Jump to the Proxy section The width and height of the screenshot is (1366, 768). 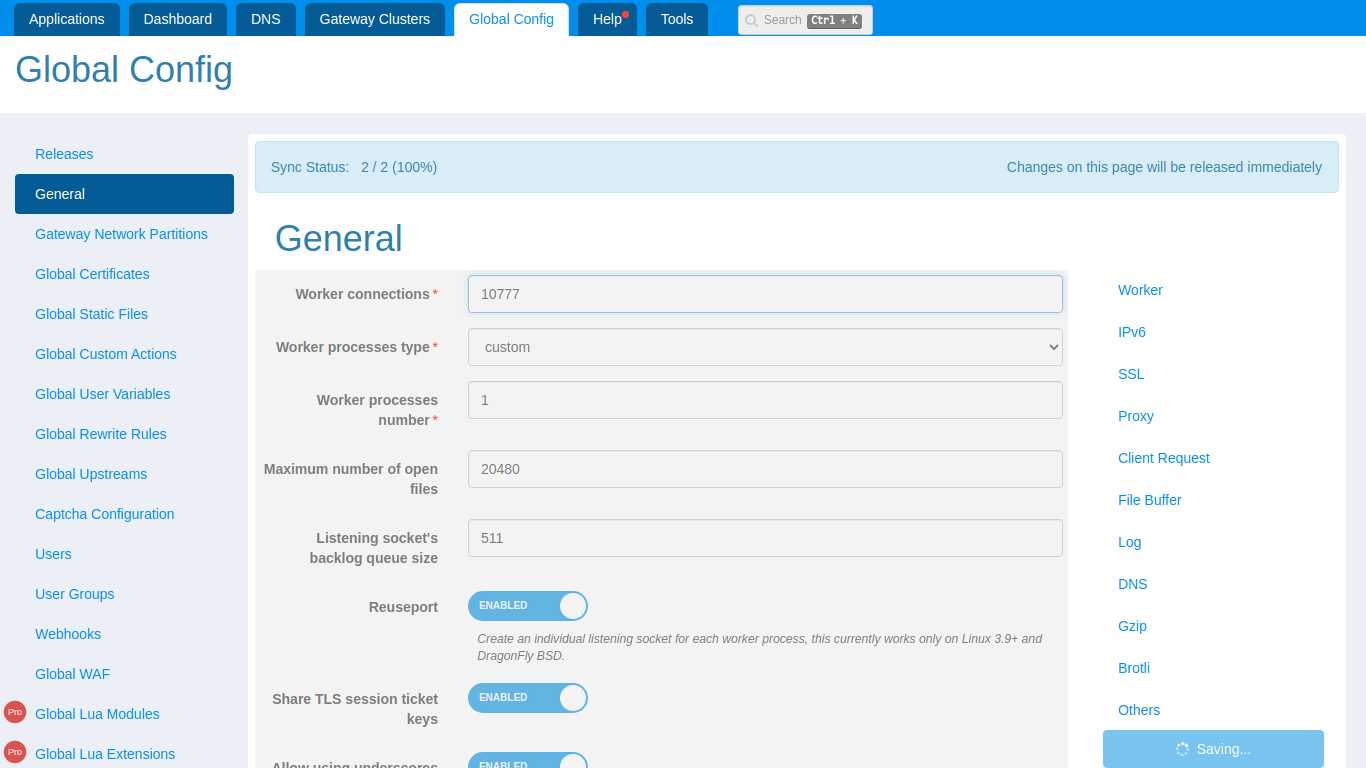point(1136,416)
